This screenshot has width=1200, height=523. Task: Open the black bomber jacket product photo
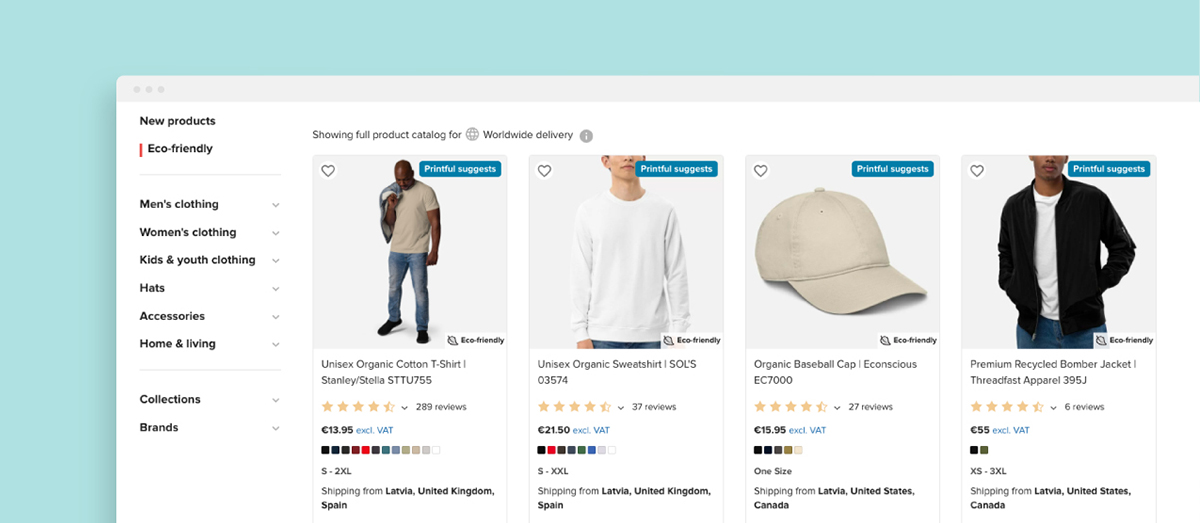pos(1059,252)
